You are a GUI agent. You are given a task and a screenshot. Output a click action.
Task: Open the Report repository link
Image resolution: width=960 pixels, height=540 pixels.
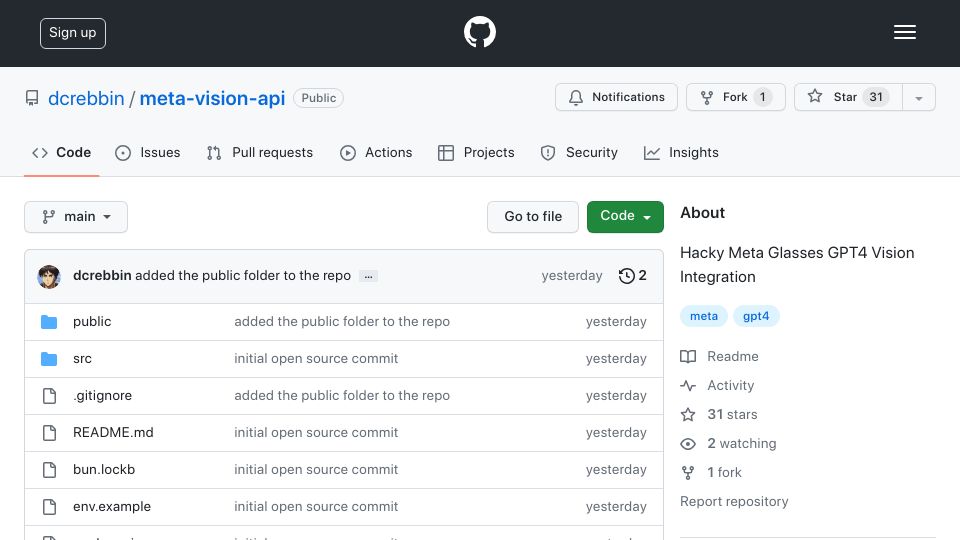(x=734, y=501)
